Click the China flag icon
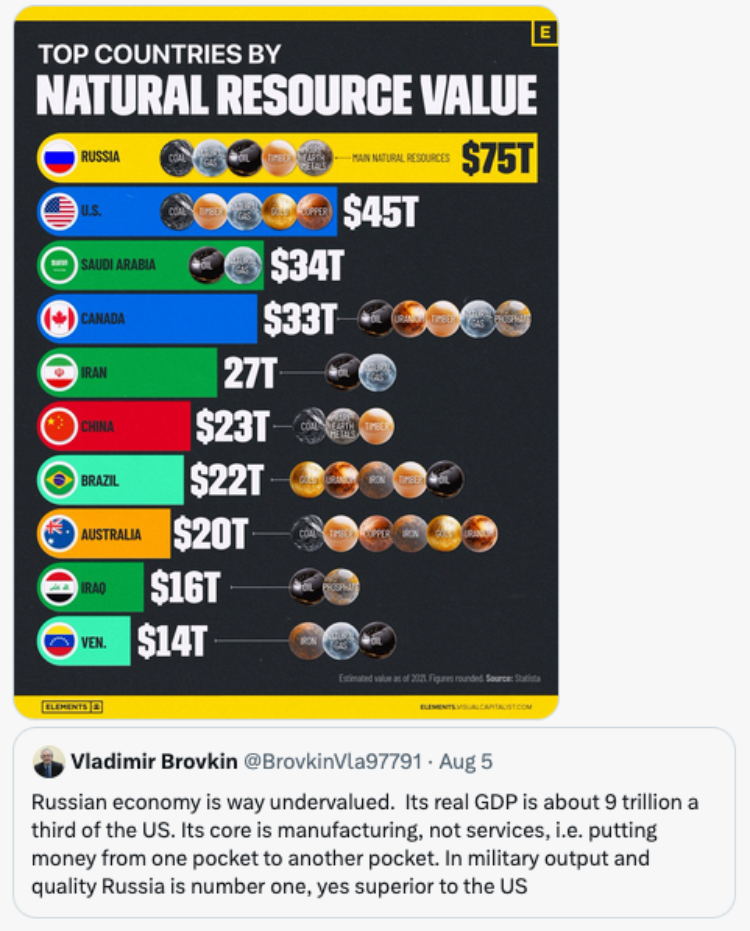 coord(59,426)
